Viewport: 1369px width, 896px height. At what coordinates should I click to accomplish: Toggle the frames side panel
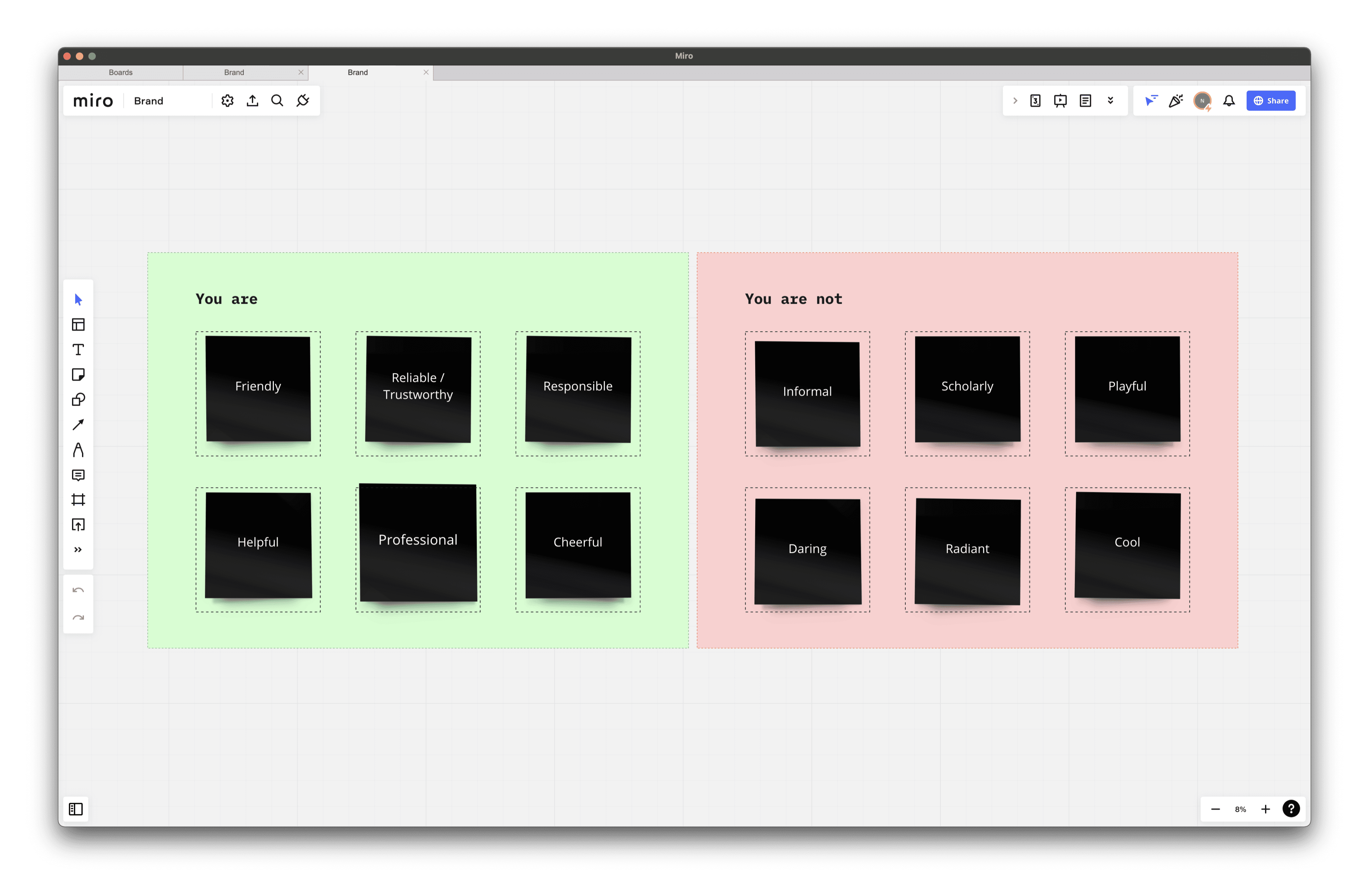pyautogui.click(x=76, y=810)
